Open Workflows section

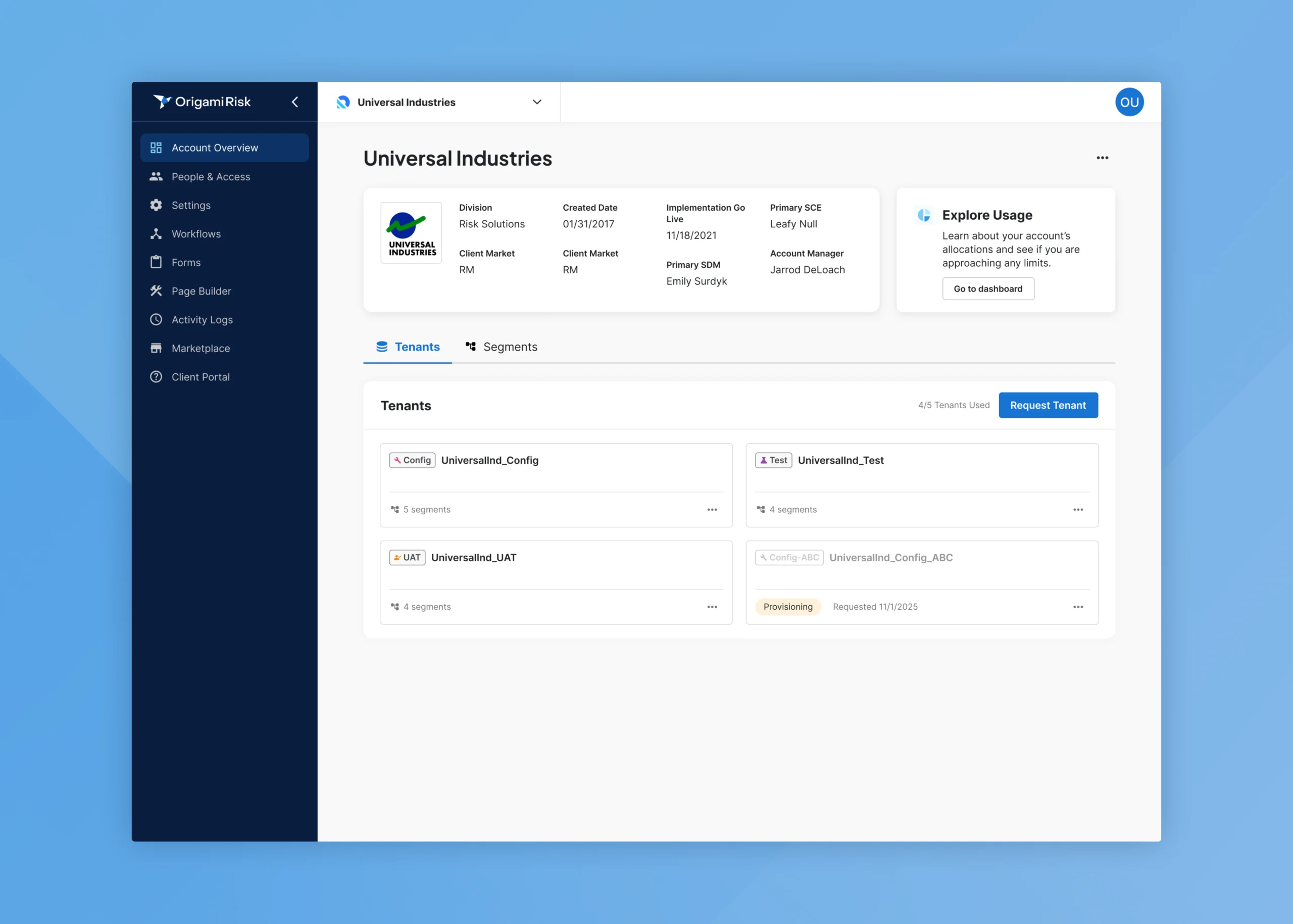(x=224, y=234)
